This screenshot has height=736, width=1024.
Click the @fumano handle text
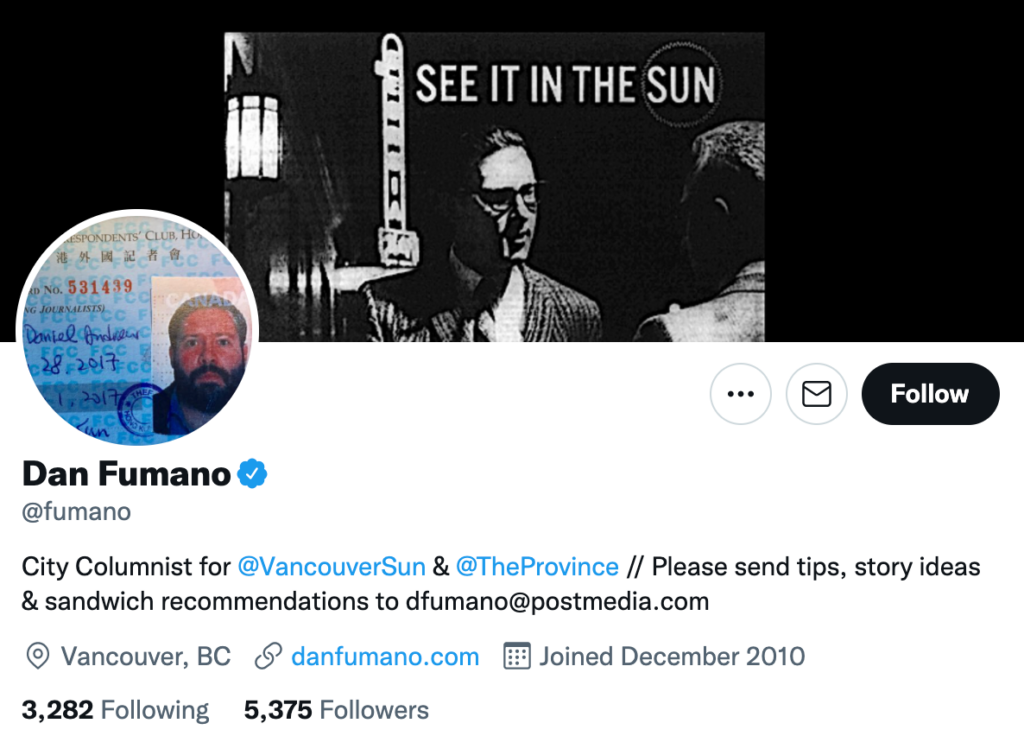(x=76, y=512)
